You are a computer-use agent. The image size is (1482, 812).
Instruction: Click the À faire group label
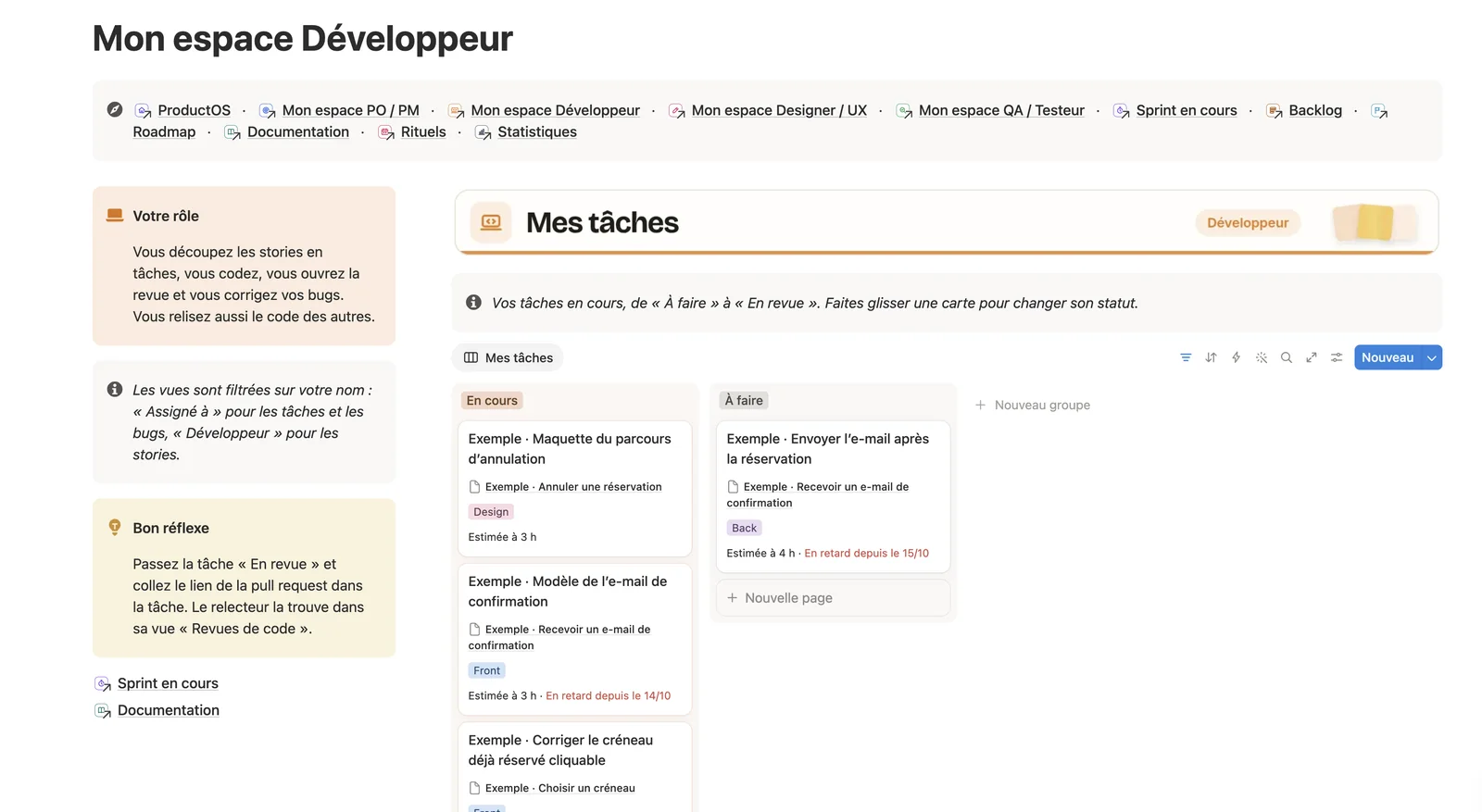[744, 401]
